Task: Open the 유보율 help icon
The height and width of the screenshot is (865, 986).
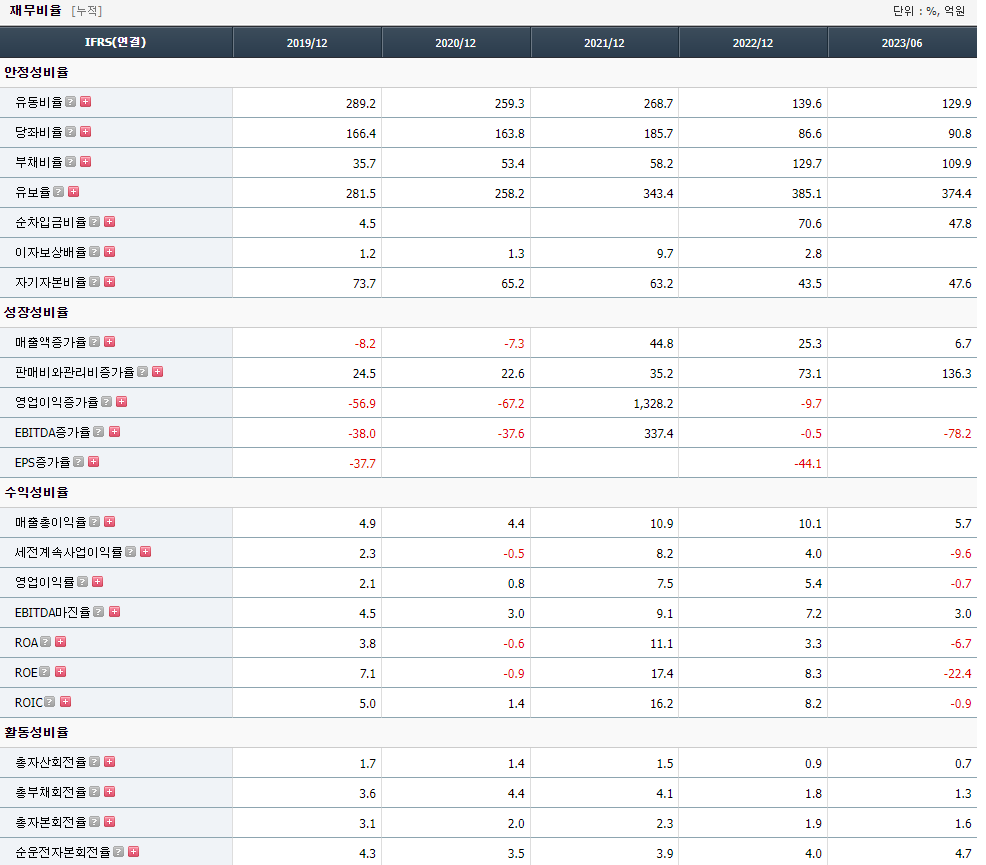Action: click(x=58, y=192)
